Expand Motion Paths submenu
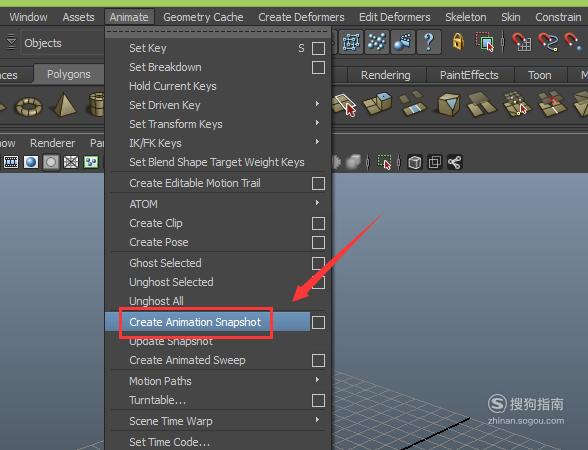588x450 pixels. [x=317, y=380]
